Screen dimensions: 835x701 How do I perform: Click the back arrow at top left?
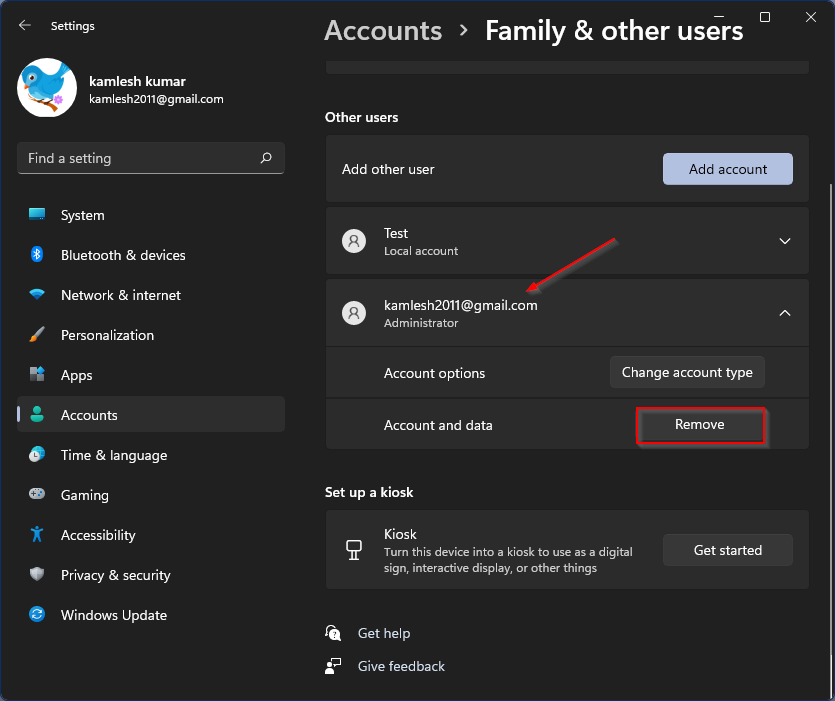point(24,25)
